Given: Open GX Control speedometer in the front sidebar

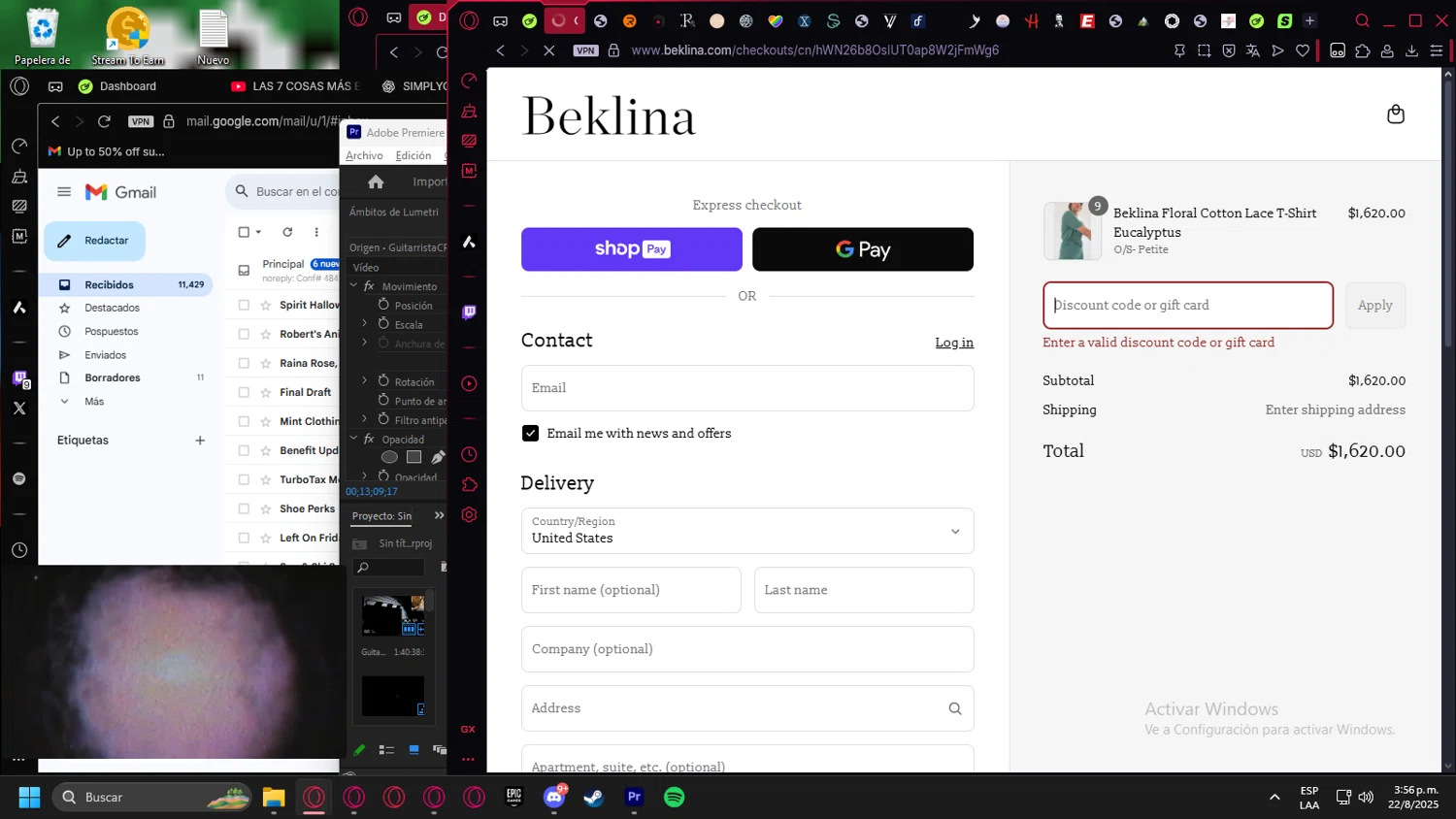Looking at the screenshot, I should click(469, 81).
